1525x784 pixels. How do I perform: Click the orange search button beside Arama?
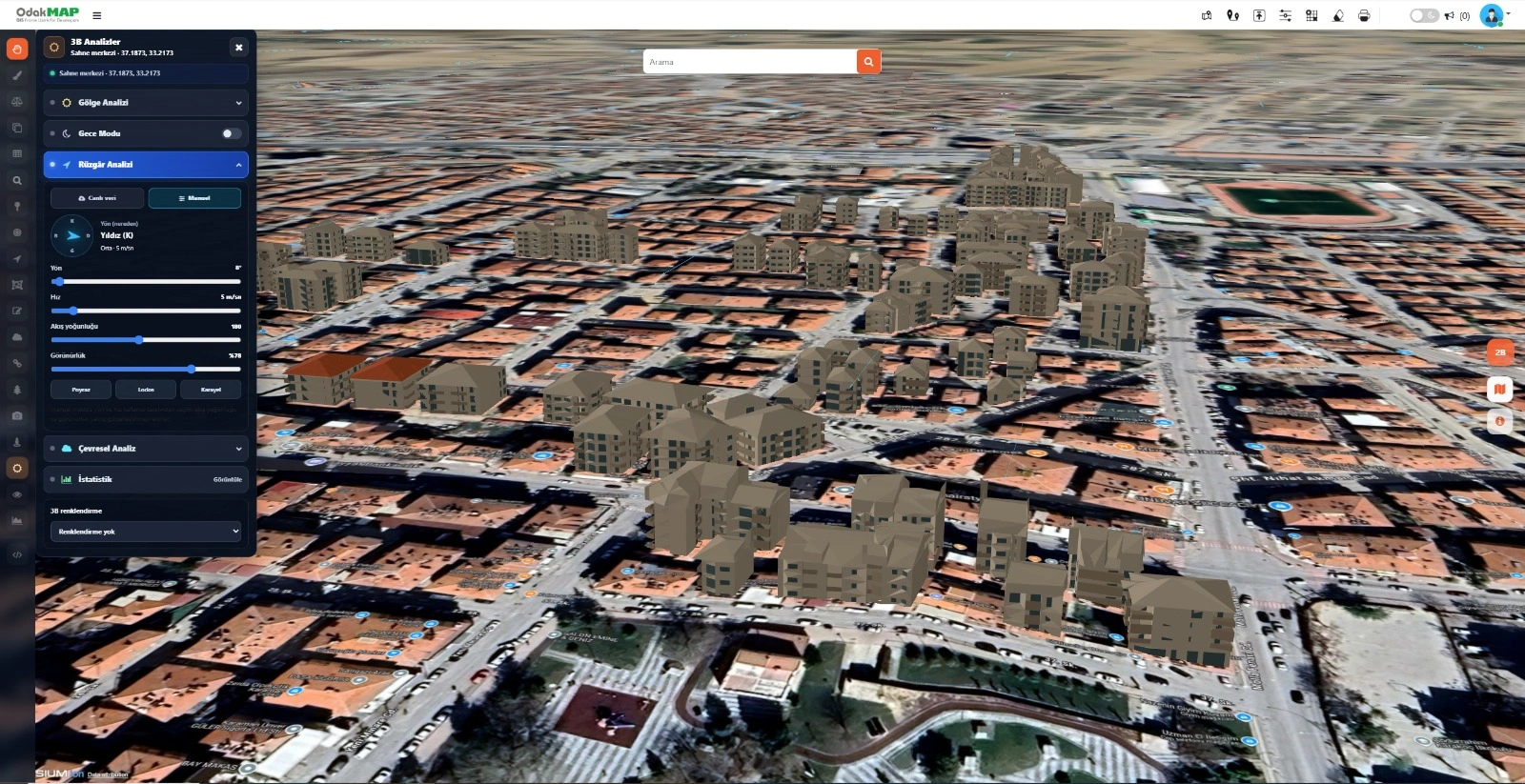[x=868, y=62]
